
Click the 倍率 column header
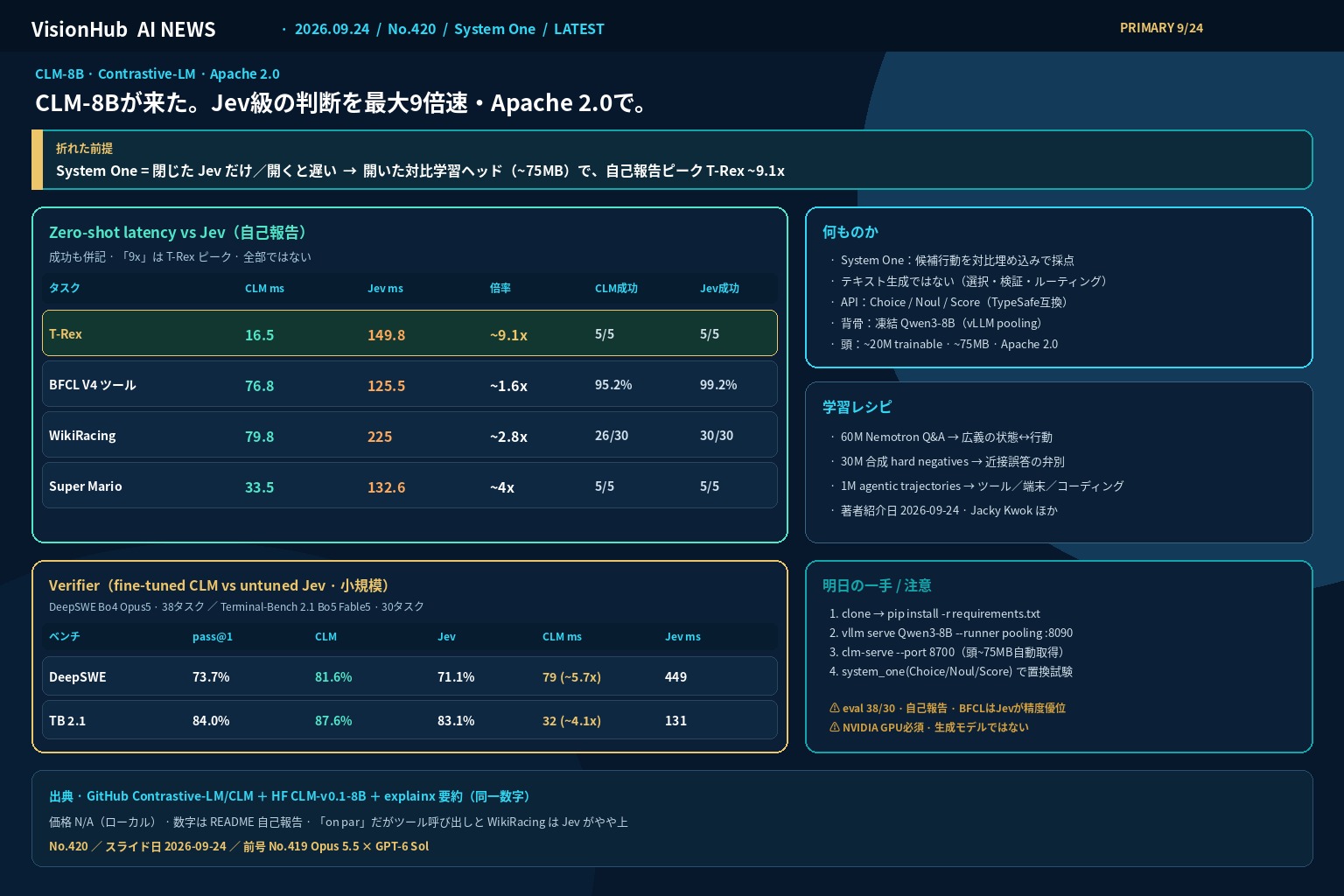[500, 288]
